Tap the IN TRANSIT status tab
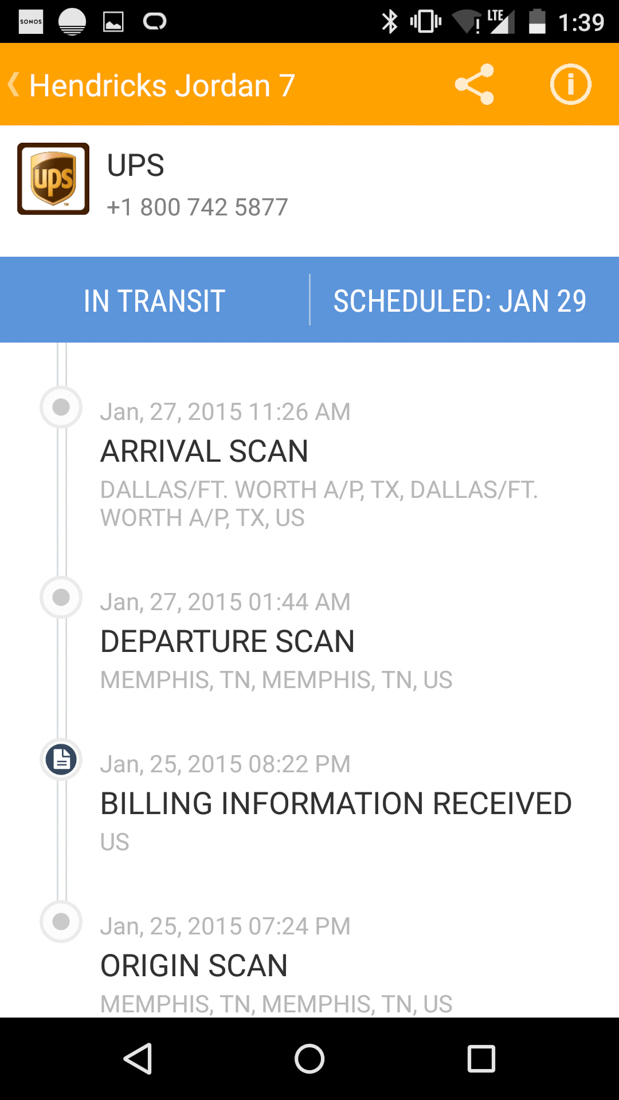Viewport: 619px width, 1100px height. pyautogui.click(x=154, y=301)
